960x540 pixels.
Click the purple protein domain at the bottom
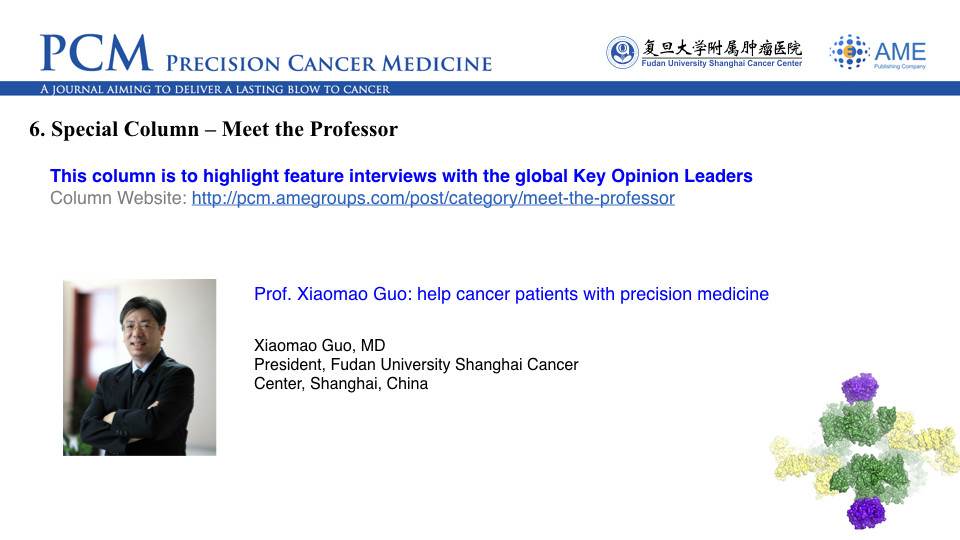click(x=866, y=512)
